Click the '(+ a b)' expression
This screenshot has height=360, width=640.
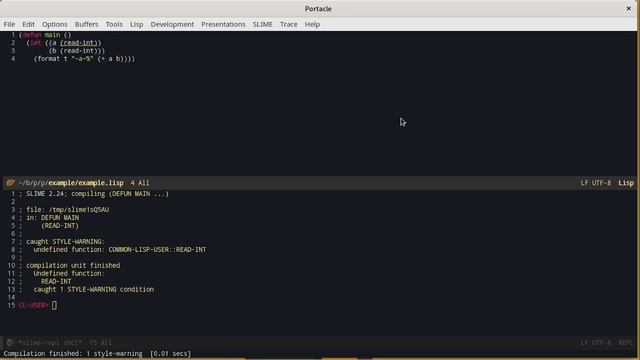pyautogui.click(x=110, y=59)
